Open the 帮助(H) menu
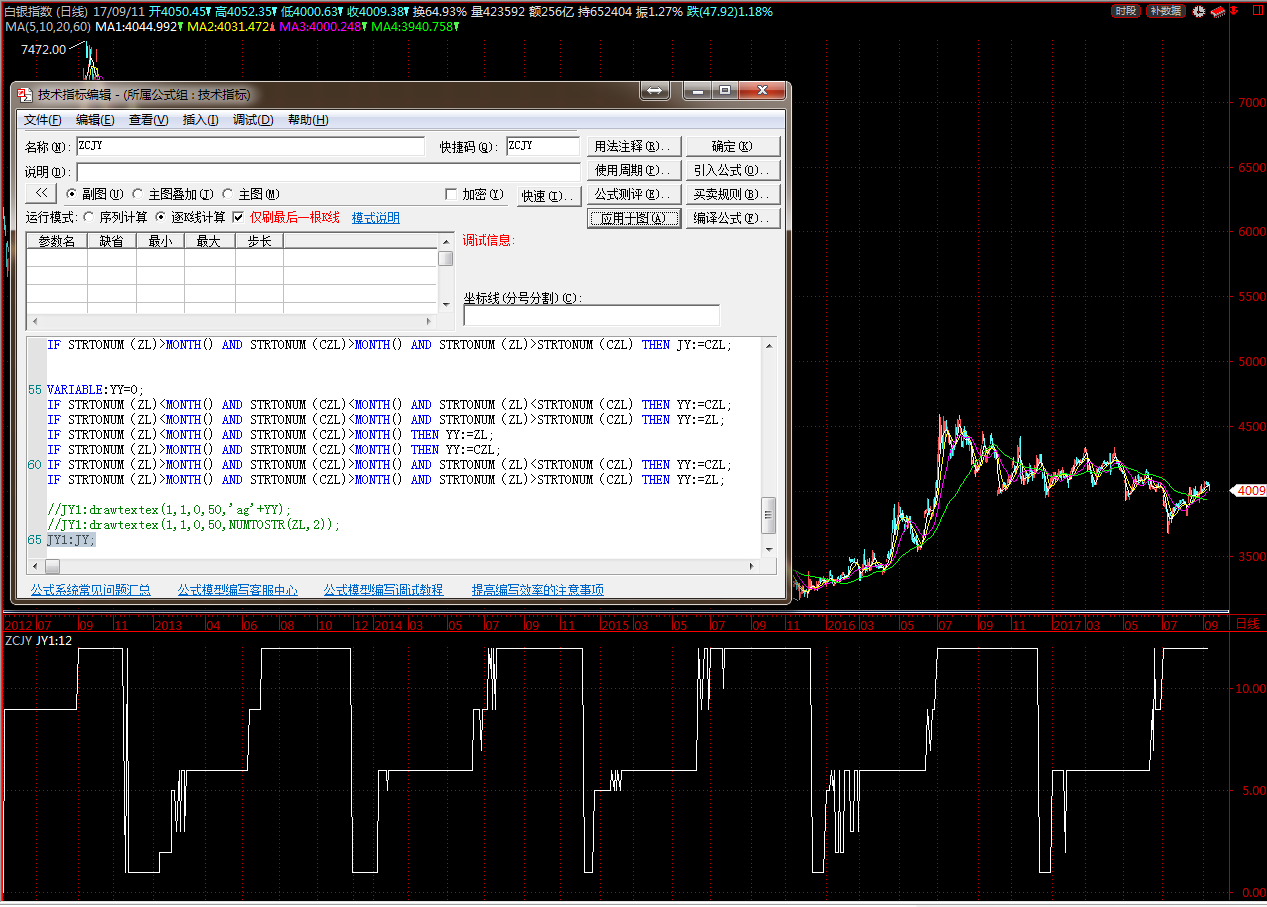This screenshot has width=1267, height=907. pos(308,120)
